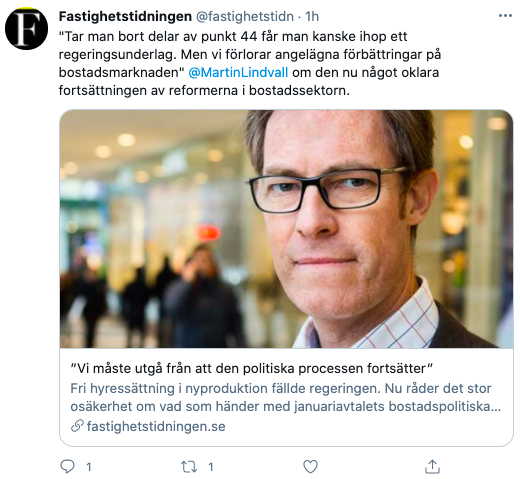Open the share tweet upload icon
This screenshot has height=479, width=520.
[x=432, y=466]
